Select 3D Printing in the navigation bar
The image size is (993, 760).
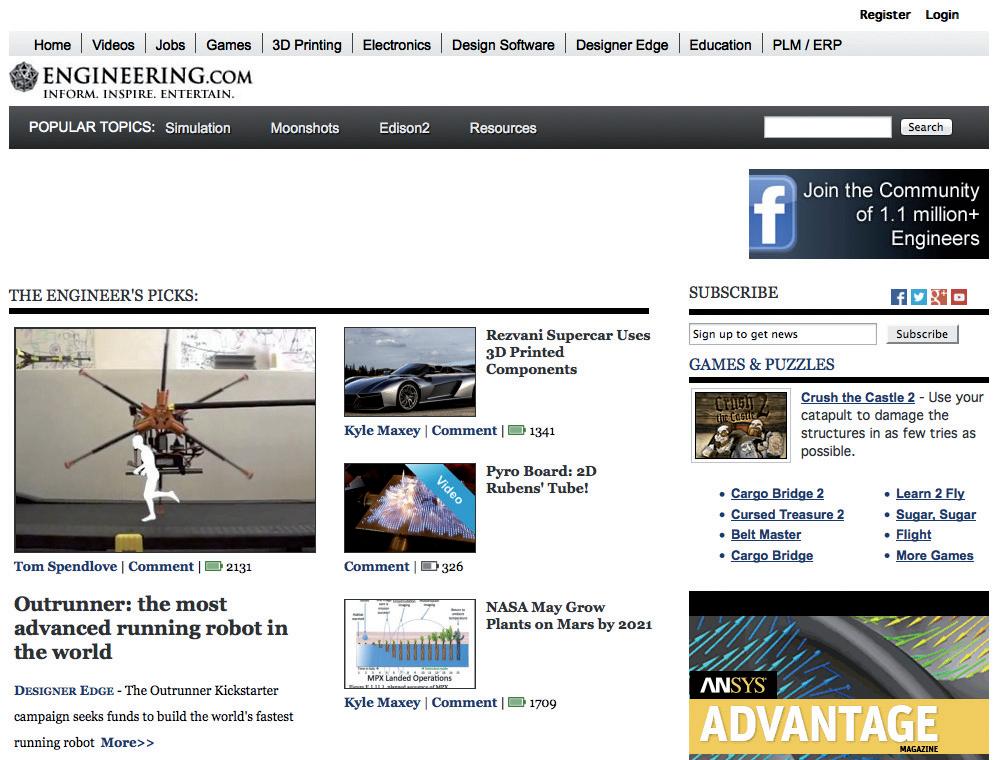tap(307, 45)
